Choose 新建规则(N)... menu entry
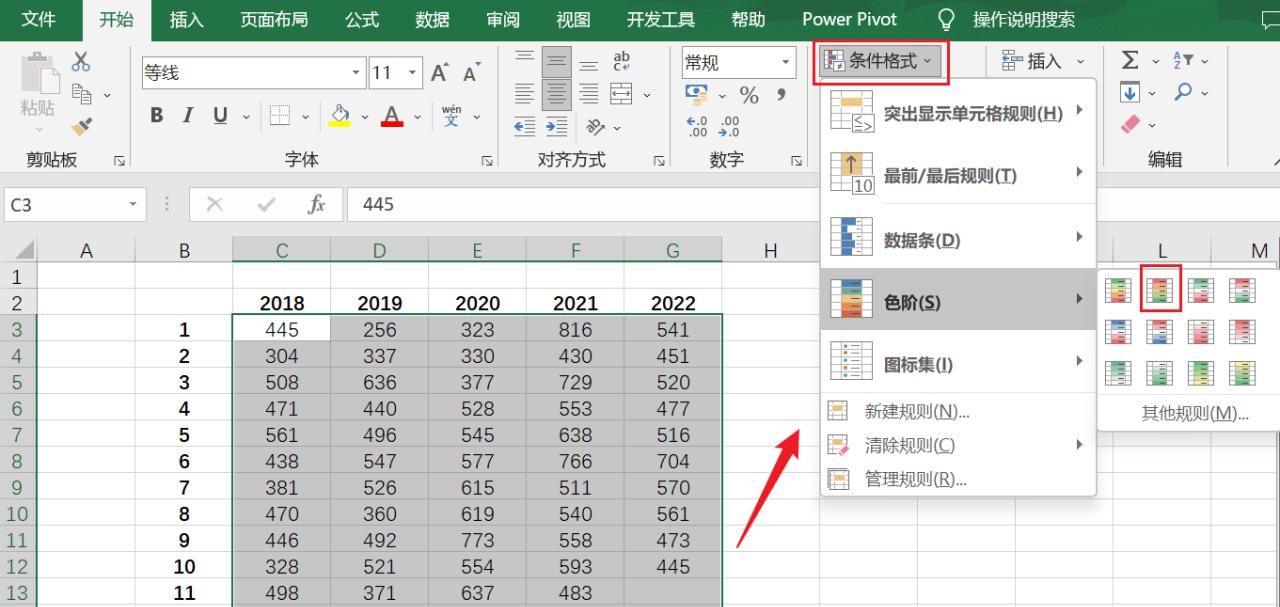1280x607 pixels. [958, 412]
